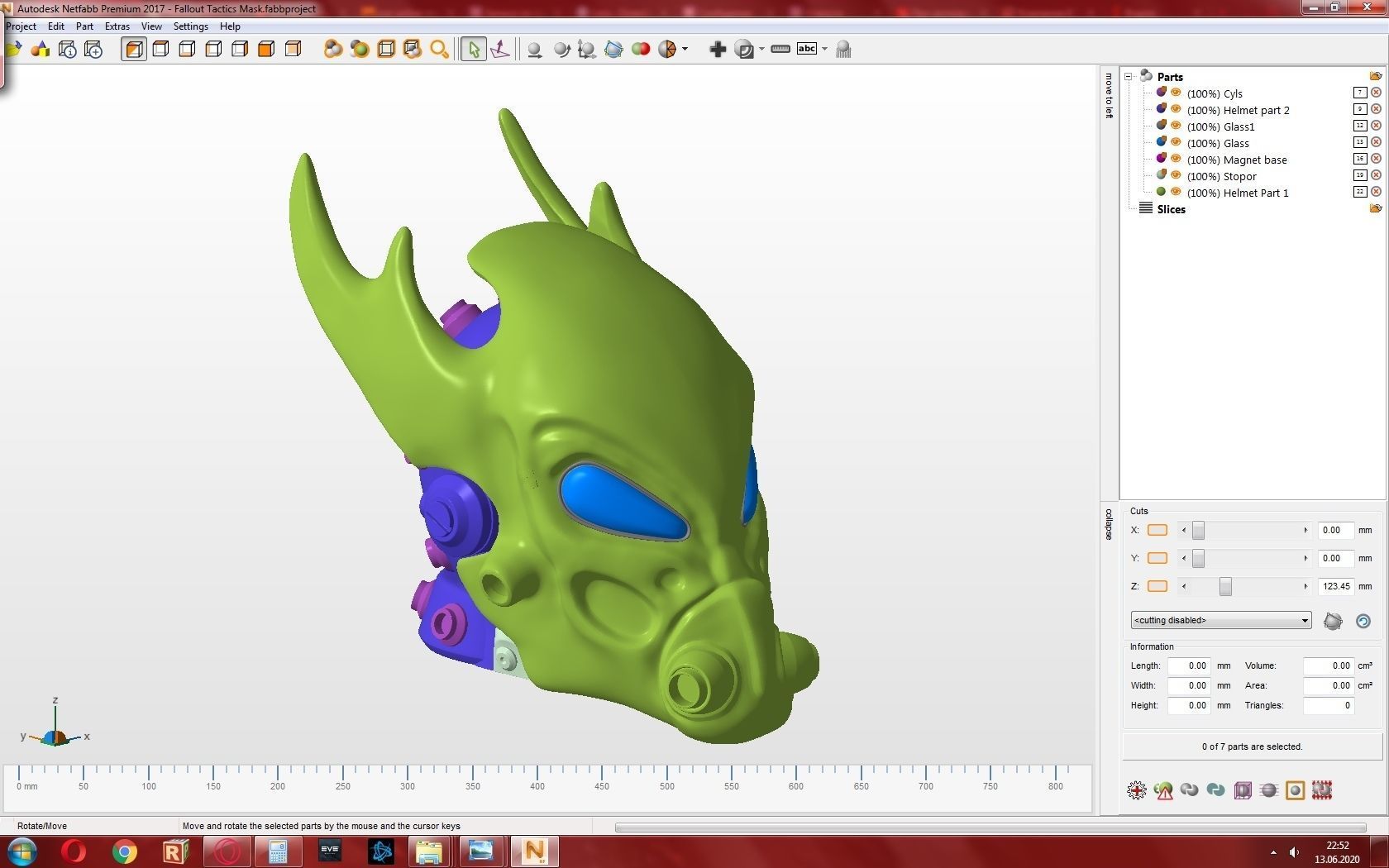This screenshot has height=868, width=1389.
Task: Click the black plus repair icon
Action: (718, 50)
